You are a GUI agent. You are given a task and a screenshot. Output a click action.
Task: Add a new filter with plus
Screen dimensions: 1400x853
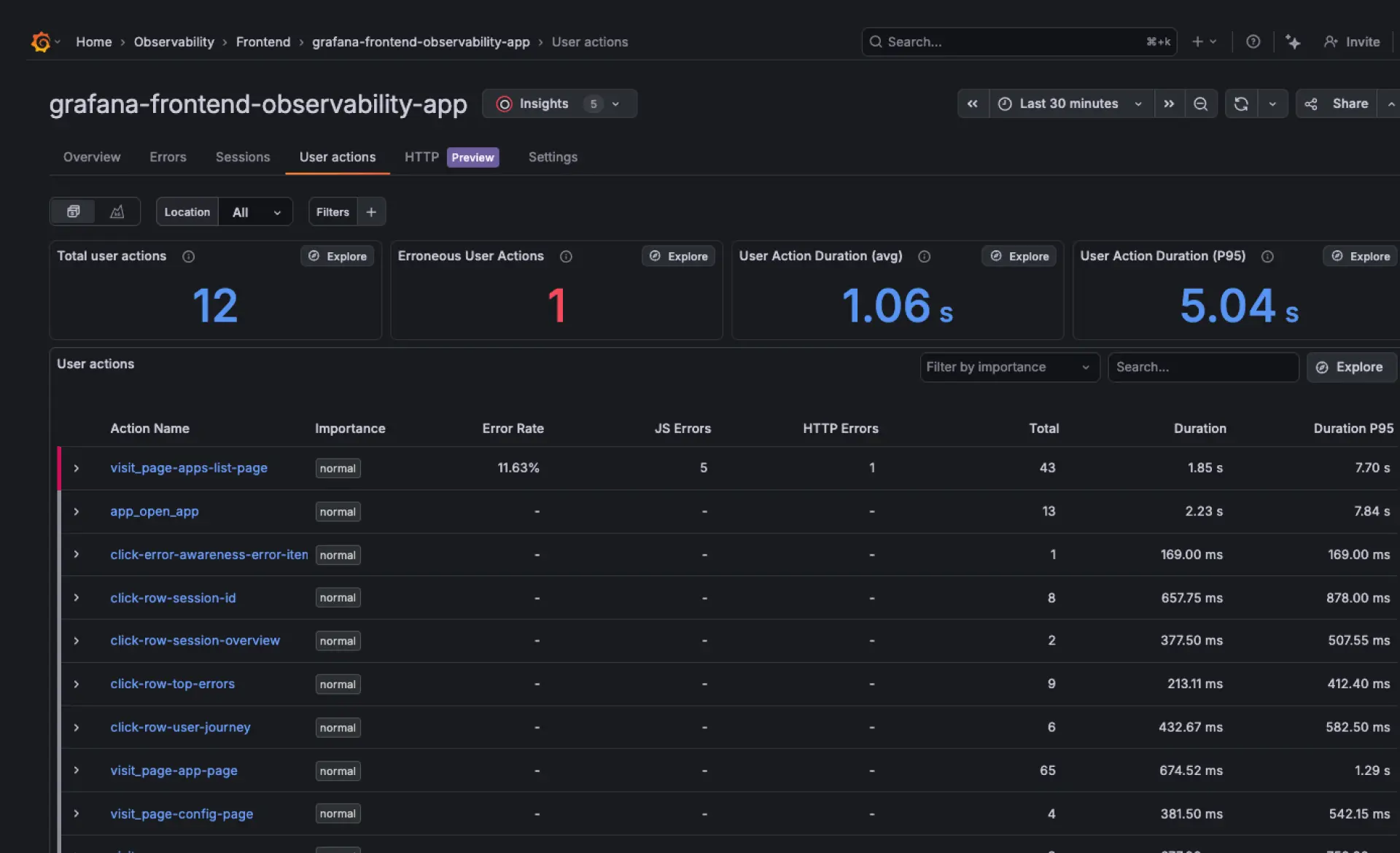371,211
